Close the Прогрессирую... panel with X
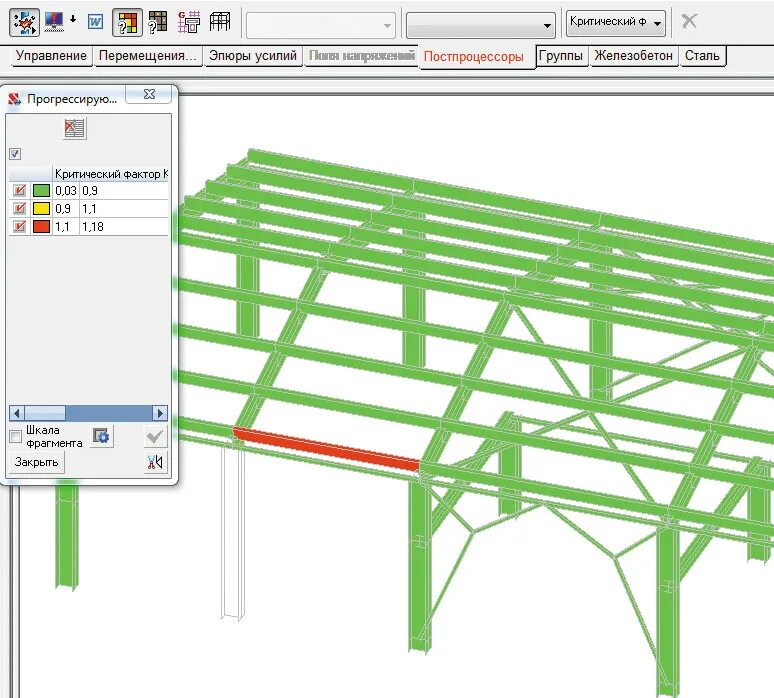The image size is (774, 698). (150, 94)
